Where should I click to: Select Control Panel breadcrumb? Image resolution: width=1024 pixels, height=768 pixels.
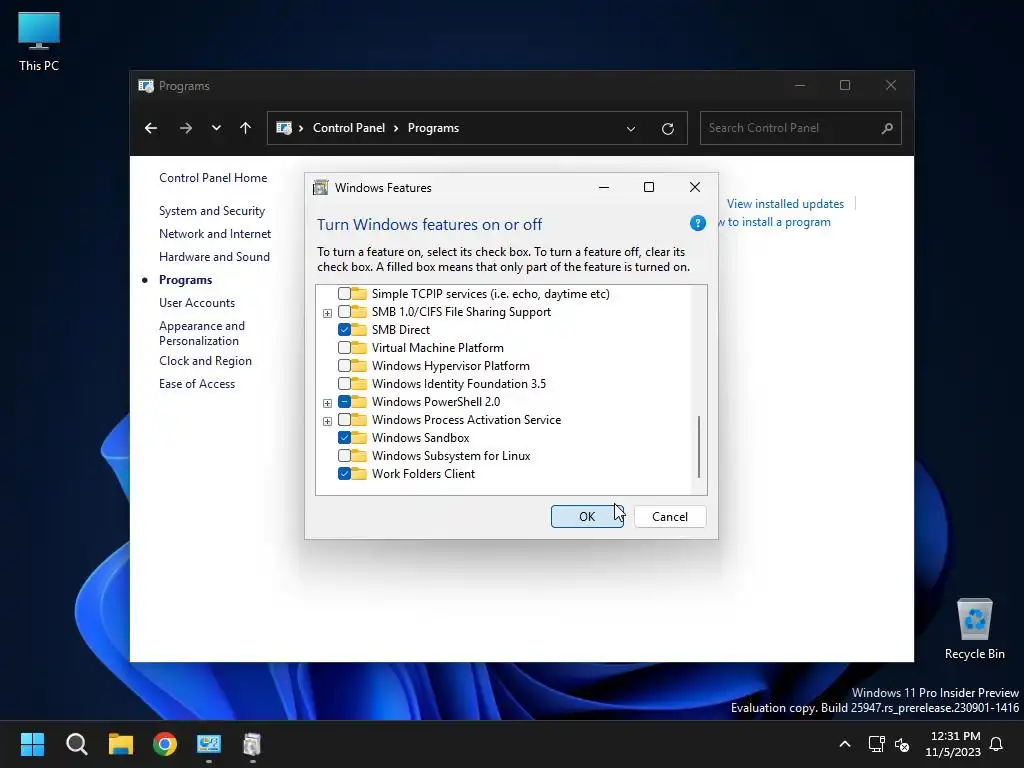pyautogui.click(x=349, y=128)
